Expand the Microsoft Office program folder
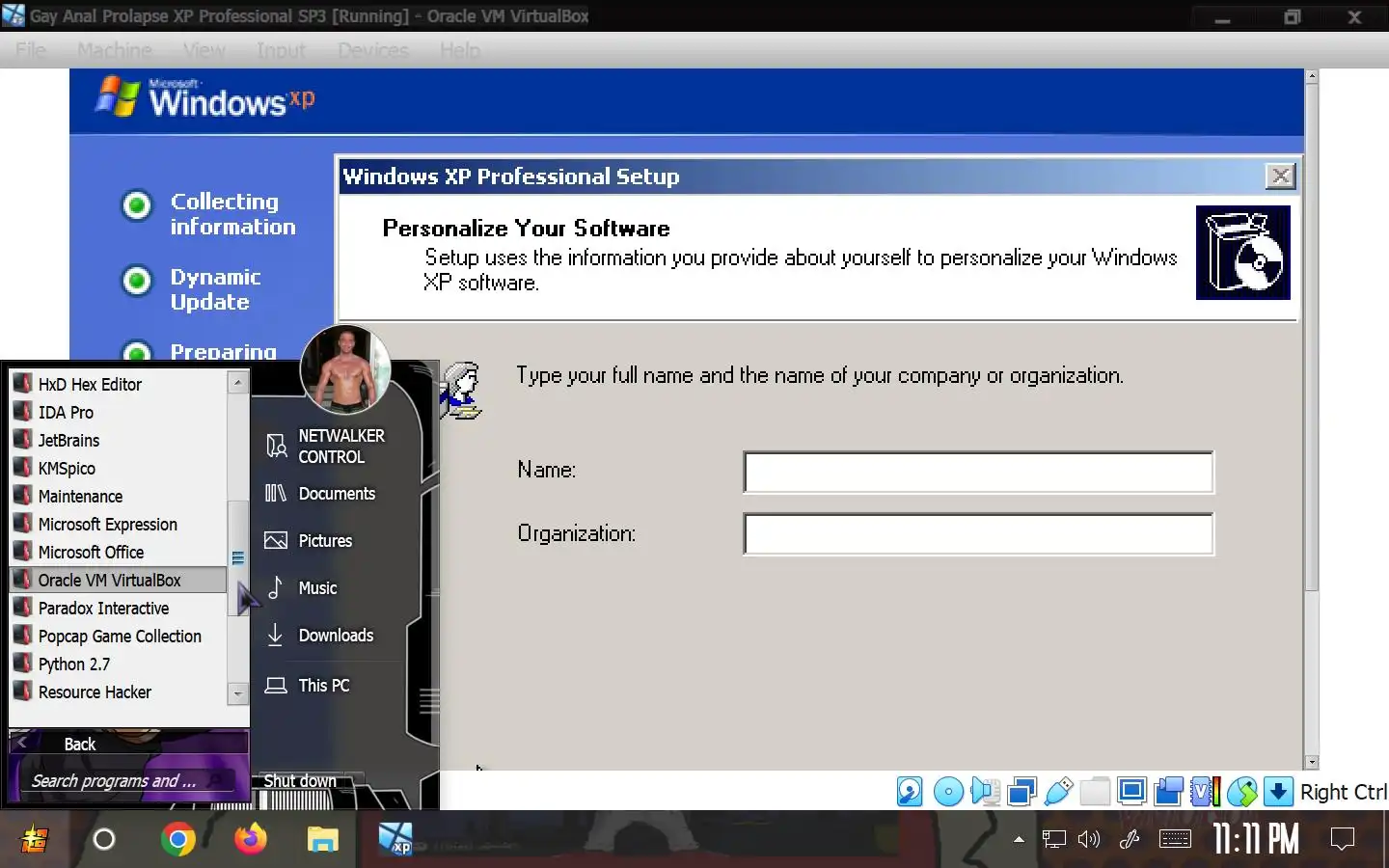 [119, 552]
